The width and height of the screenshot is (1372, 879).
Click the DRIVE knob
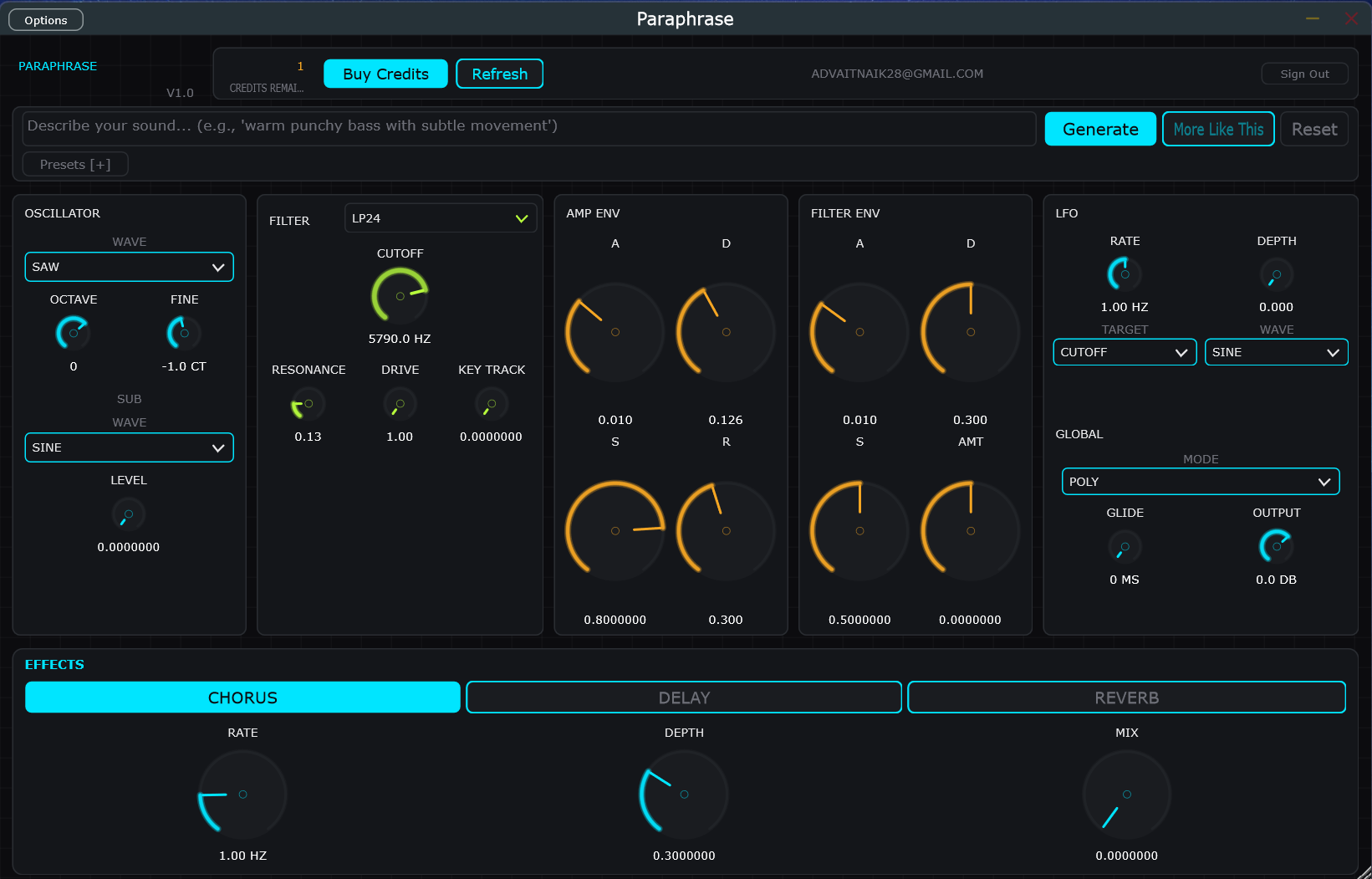400,402
